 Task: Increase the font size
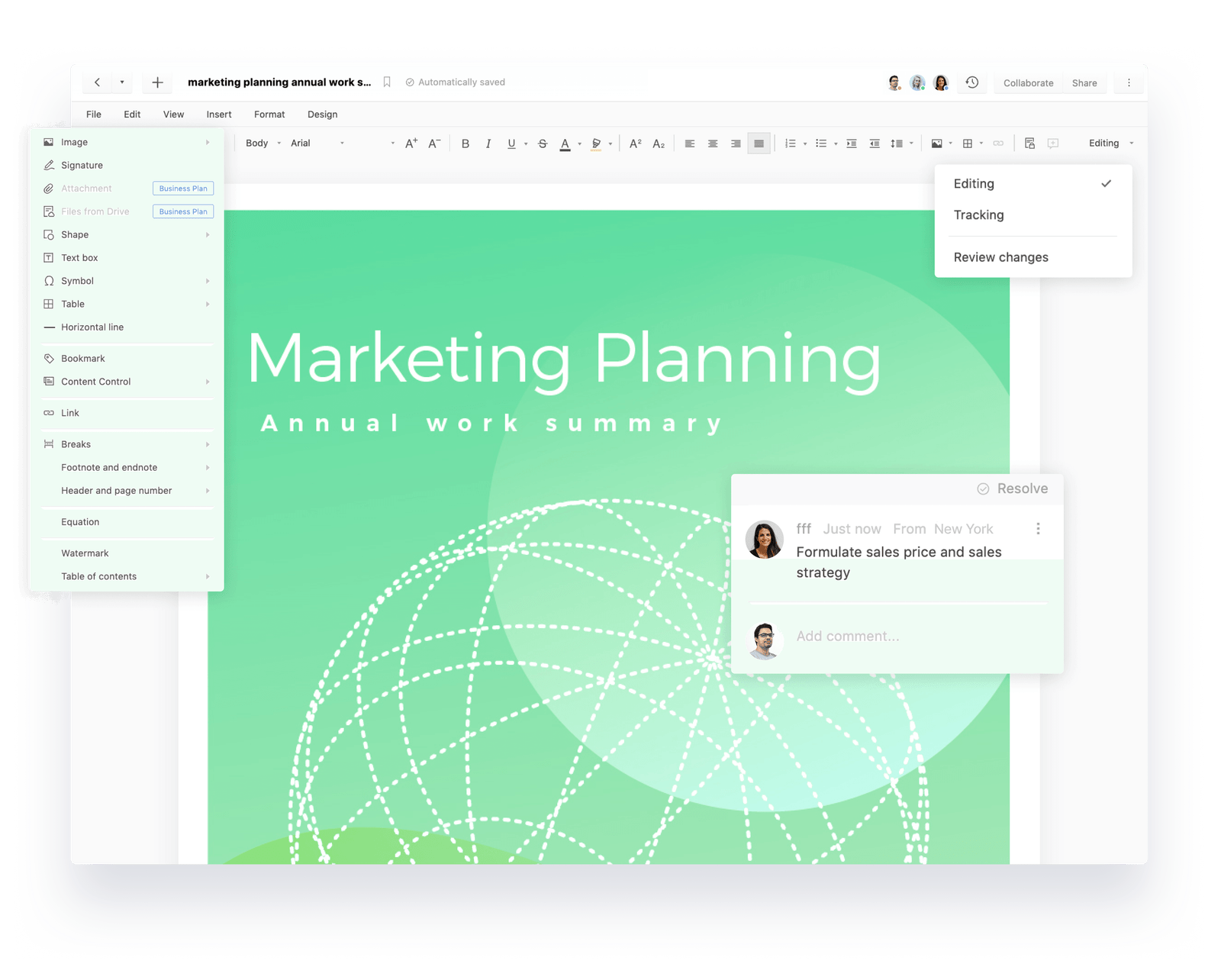411,143
